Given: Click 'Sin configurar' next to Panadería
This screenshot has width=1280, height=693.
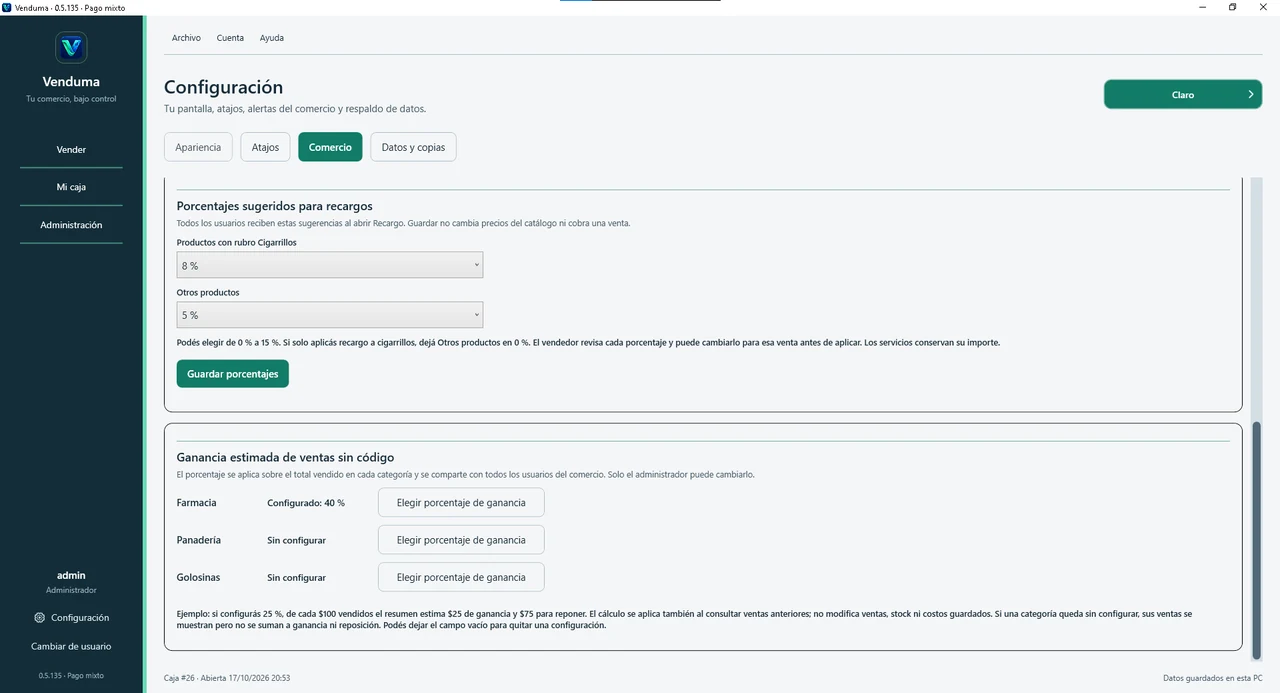Looking at the screenshot, I should pos(296,540).
